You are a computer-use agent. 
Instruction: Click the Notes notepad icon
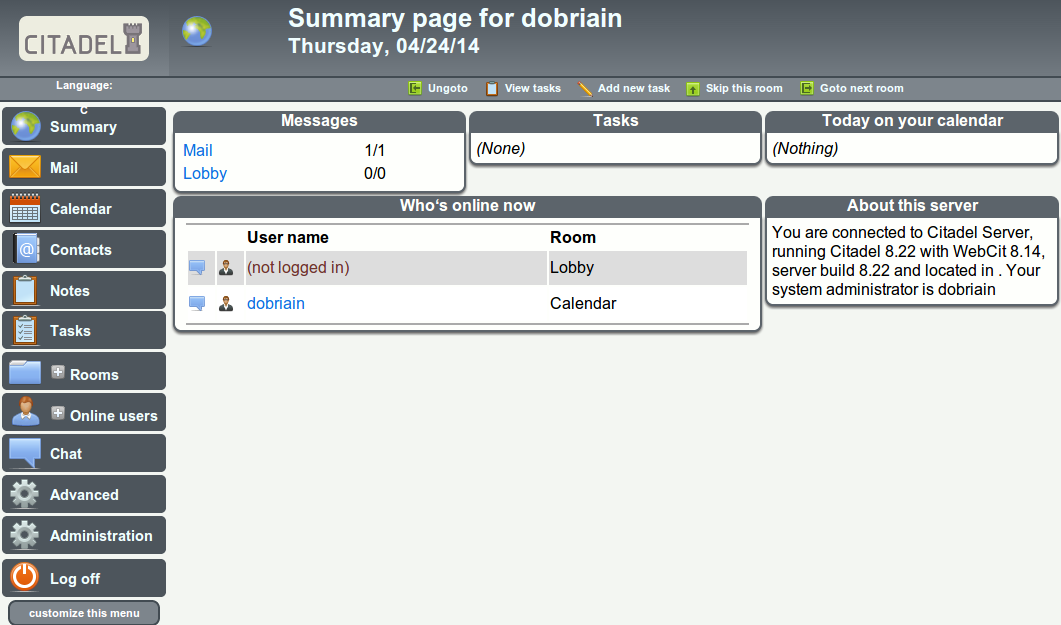[25, 290]
